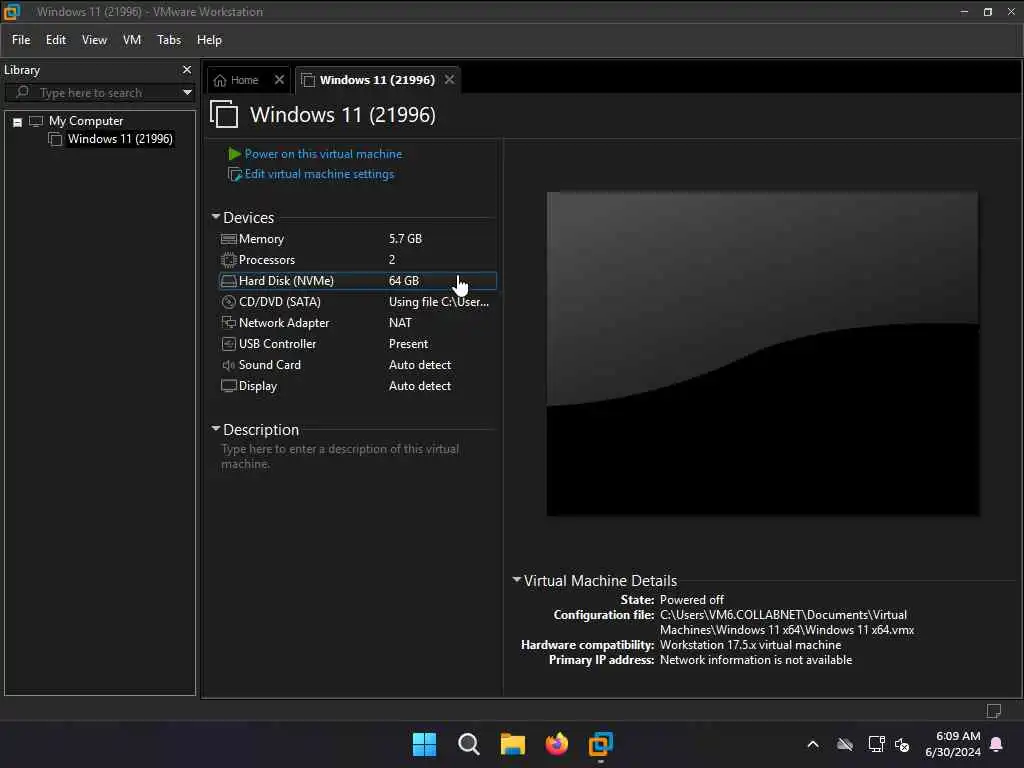
Task: Click the NAT network adapter value
Action: [x=400, y=323]
